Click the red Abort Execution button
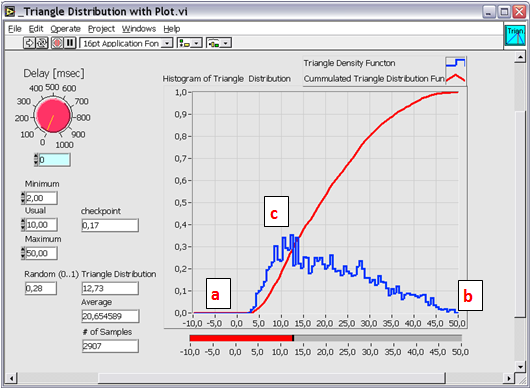The image size is (531, 390). coord(57,43)
